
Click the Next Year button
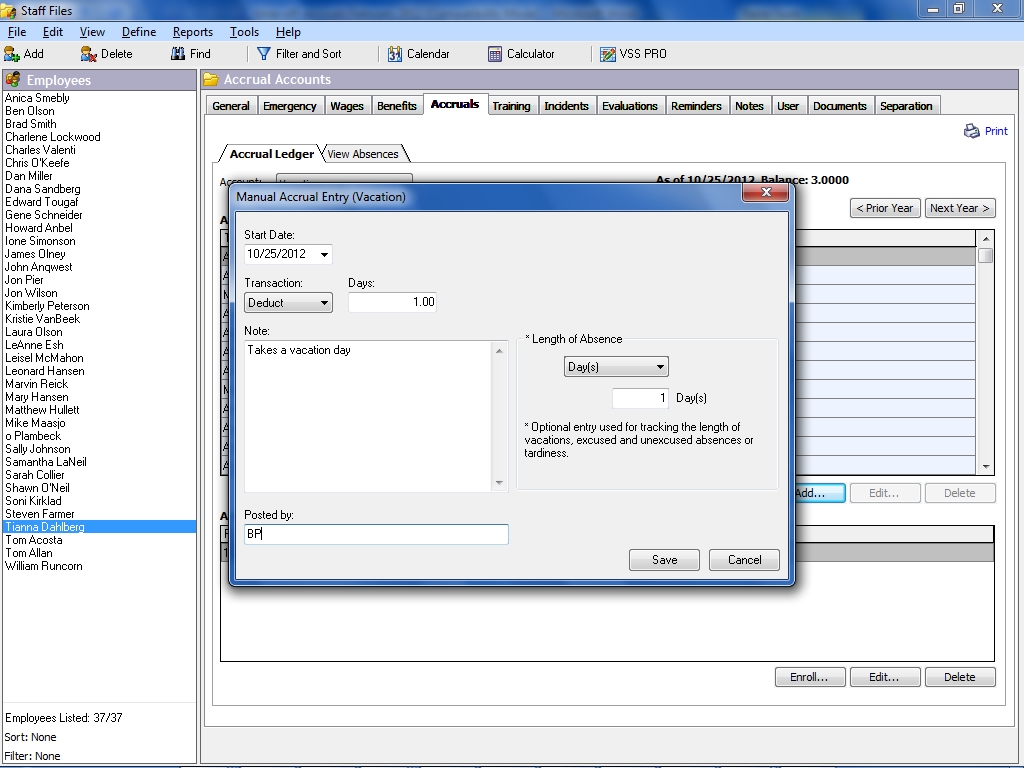[959, 208]
